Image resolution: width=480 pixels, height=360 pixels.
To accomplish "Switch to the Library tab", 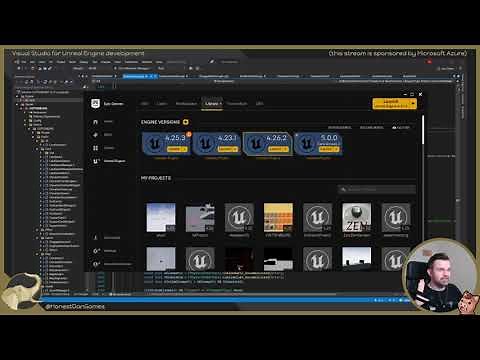I will pyautogui.click(x=212, y=104).
